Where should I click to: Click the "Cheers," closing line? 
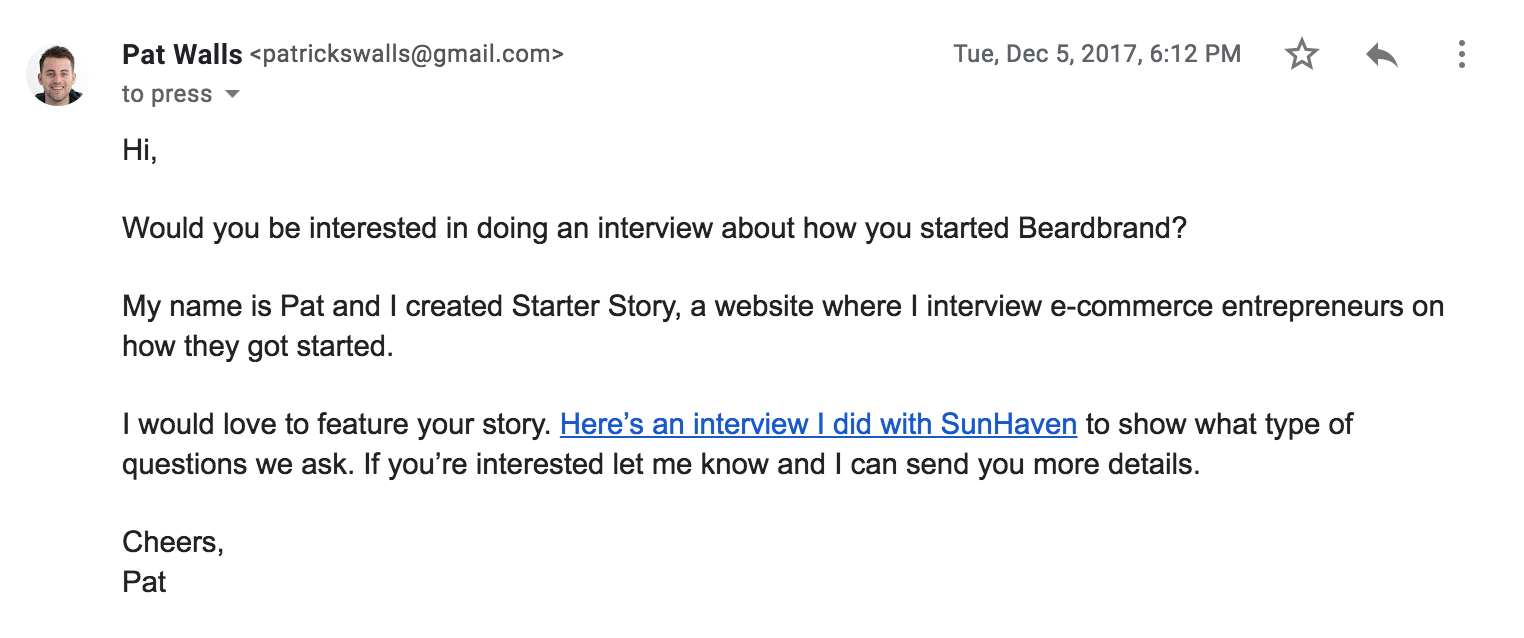coord(172,542)
